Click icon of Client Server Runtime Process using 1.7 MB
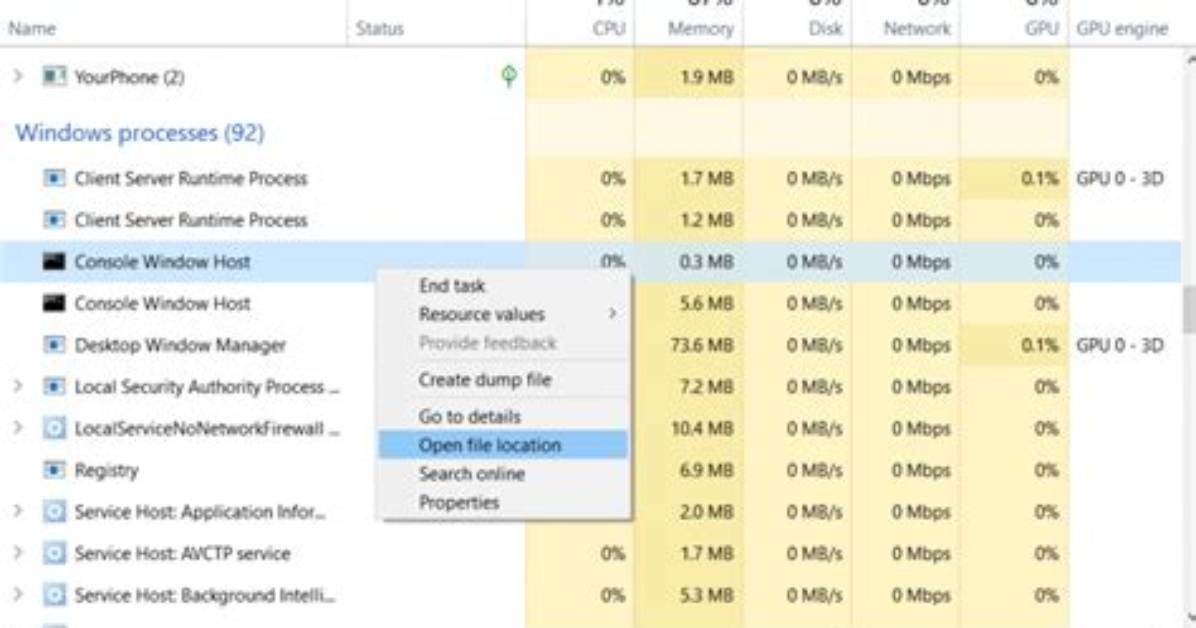Image resolution: width=1196 pixels, height=628 pixels. (x=54, y=179)
